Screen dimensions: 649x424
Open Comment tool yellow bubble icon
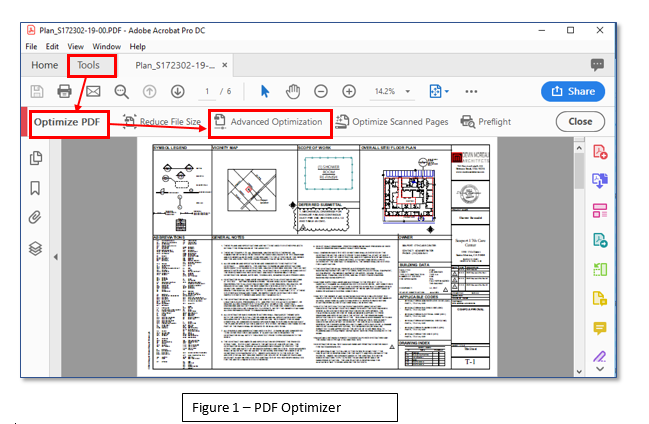pos(600,328)
